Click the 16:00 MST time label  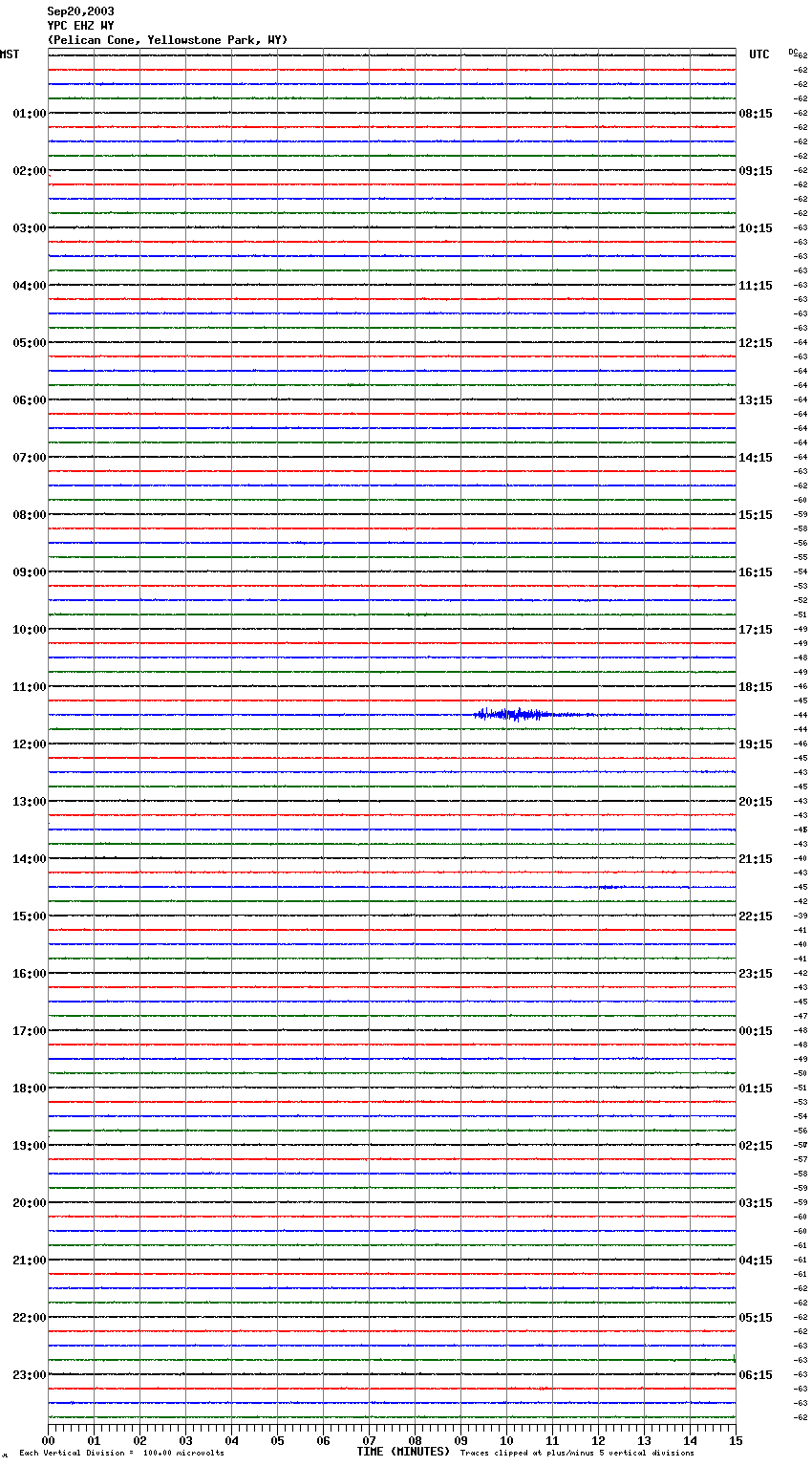click(29, 974)
